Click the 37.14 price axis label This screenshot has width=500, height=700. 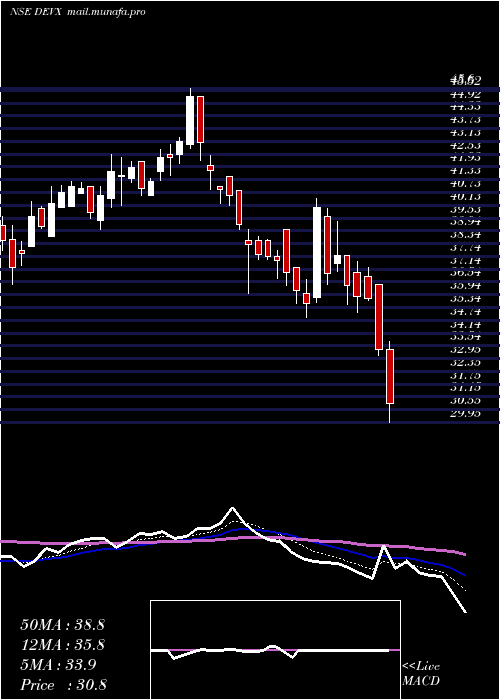465,260
